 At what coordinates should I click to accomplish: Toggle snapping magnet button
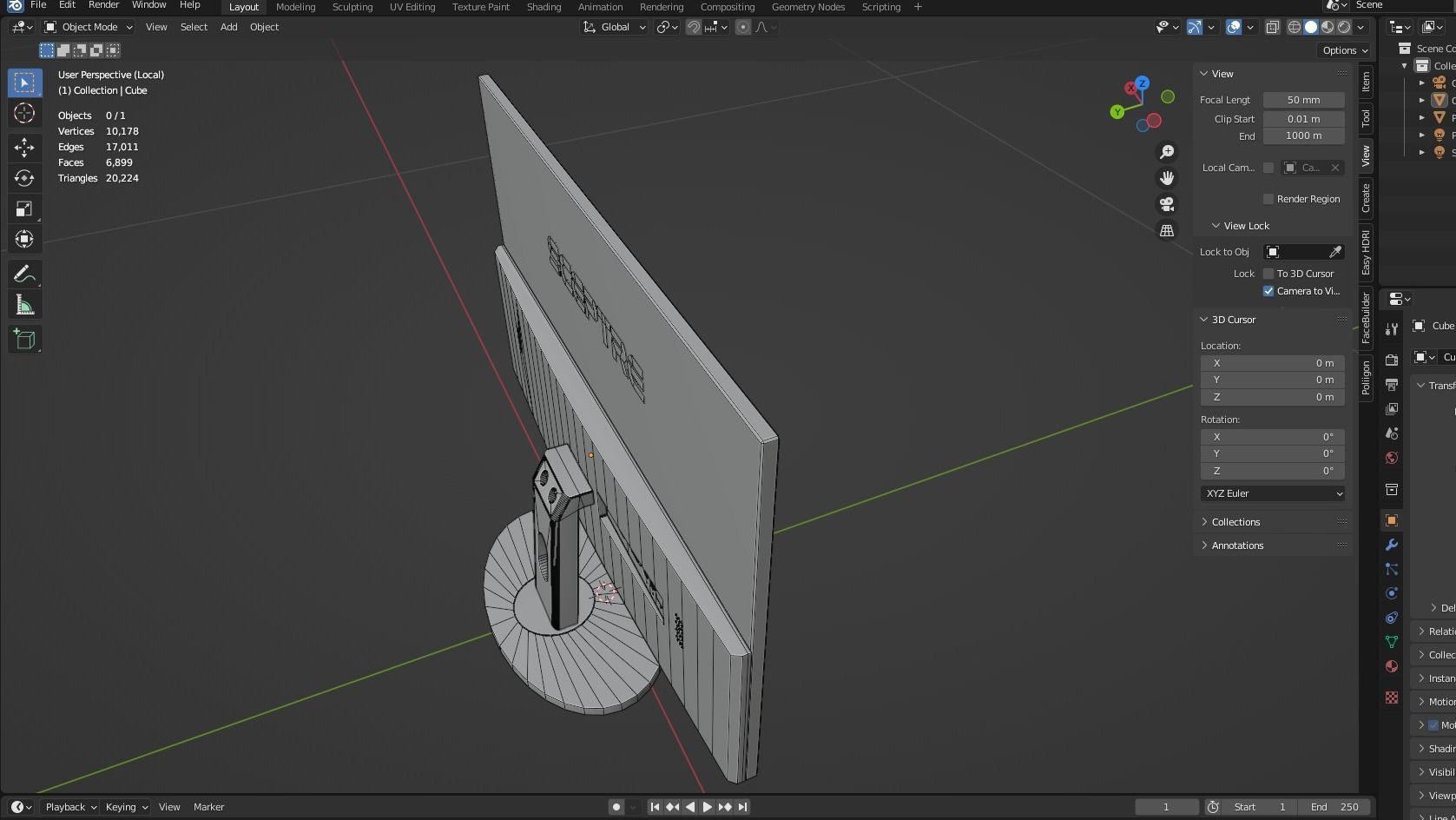tap(693, 27)
